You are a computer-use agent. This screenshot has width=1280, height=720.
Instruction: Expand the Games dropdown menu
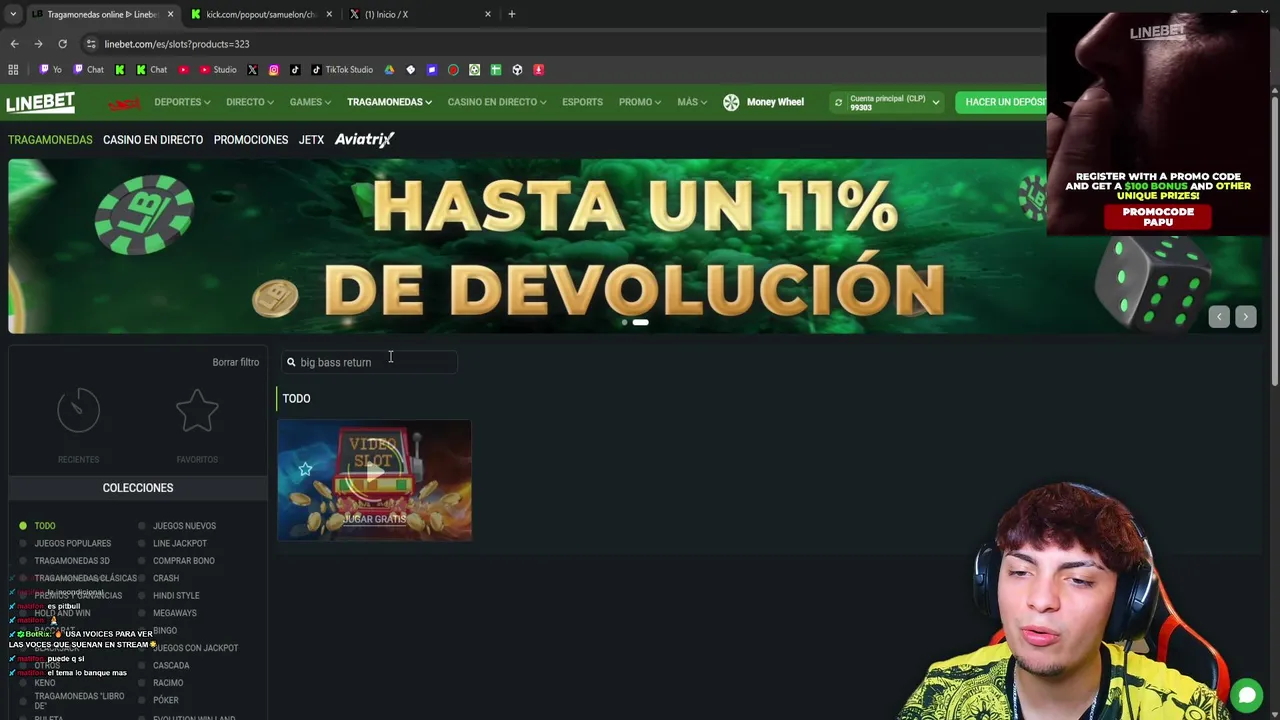tap(310, 102)
